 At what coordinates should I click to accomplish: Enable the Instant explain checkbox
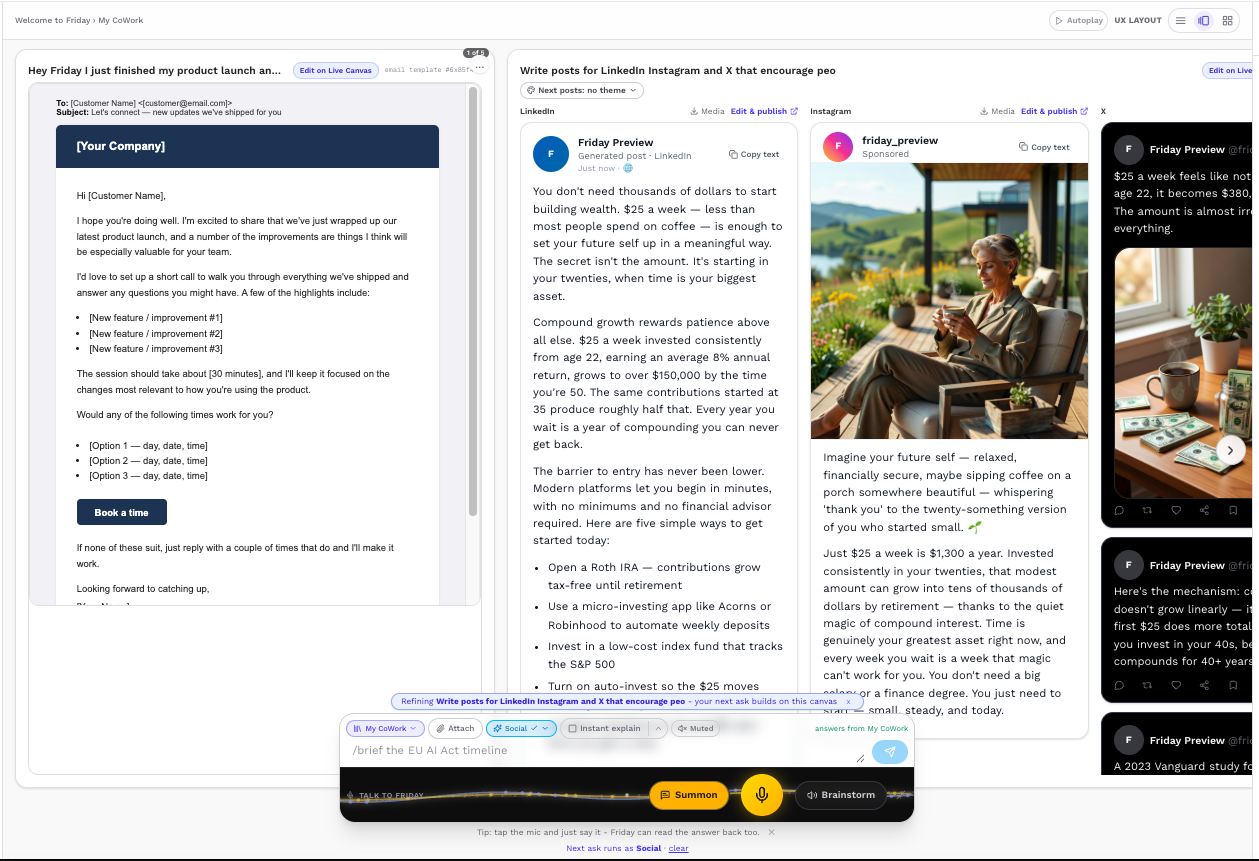point(604,728)
